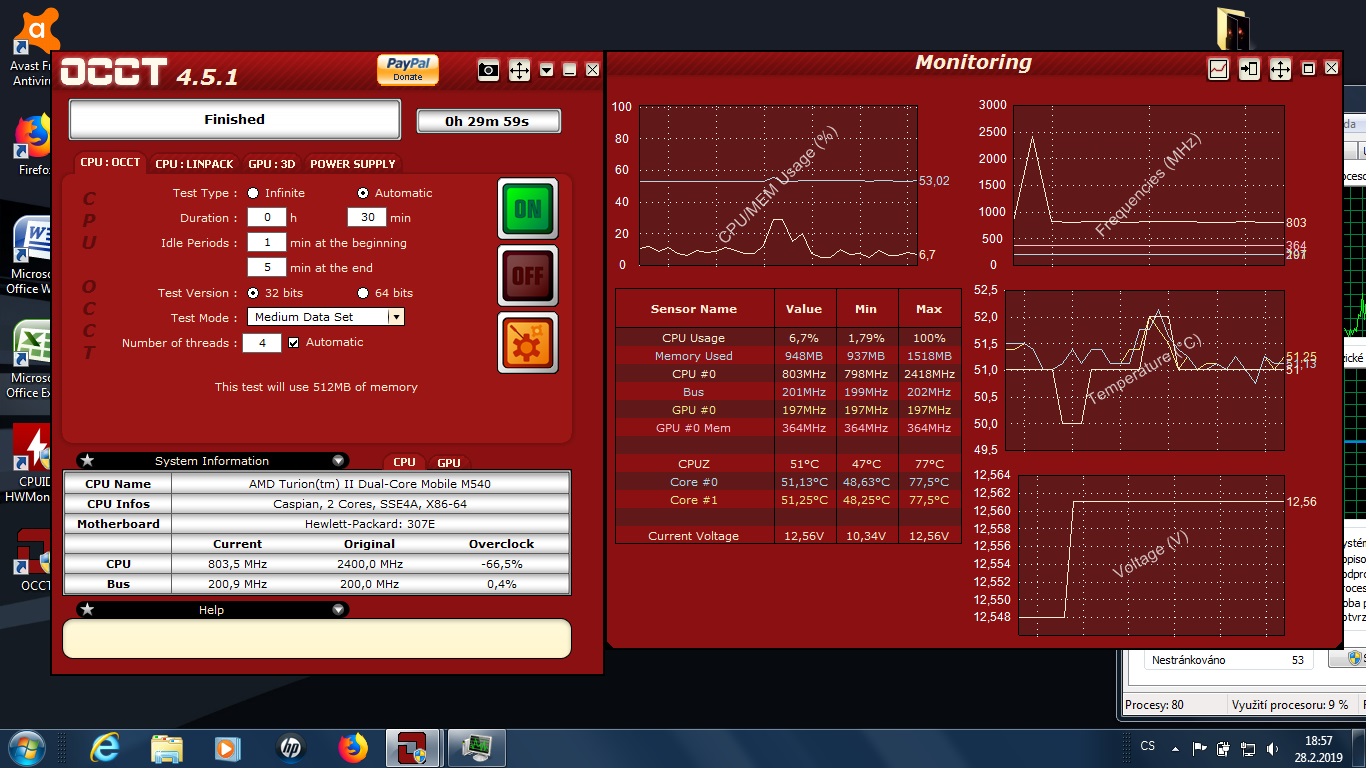Click the volume speaker tray icon

coord(1272,748)
